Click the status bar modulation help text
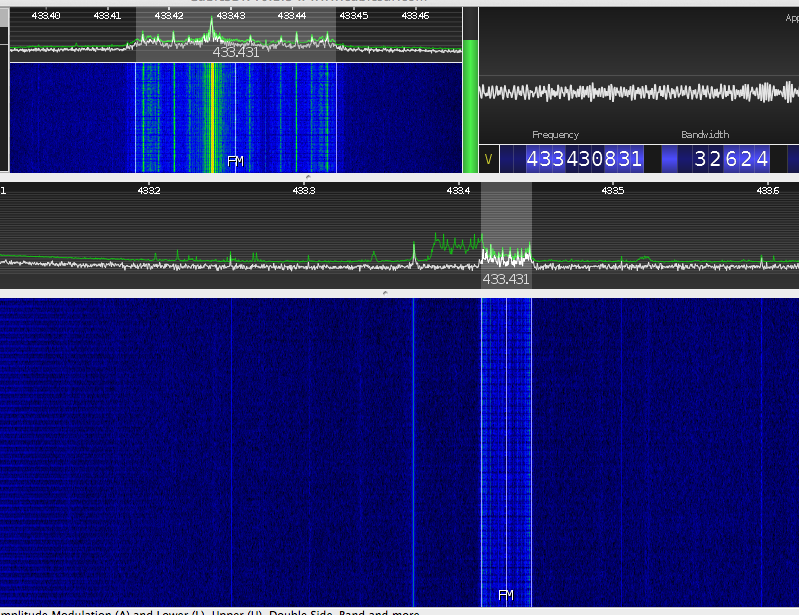The image size is (799, 615). pyautogui.click(x=209, y=612)
